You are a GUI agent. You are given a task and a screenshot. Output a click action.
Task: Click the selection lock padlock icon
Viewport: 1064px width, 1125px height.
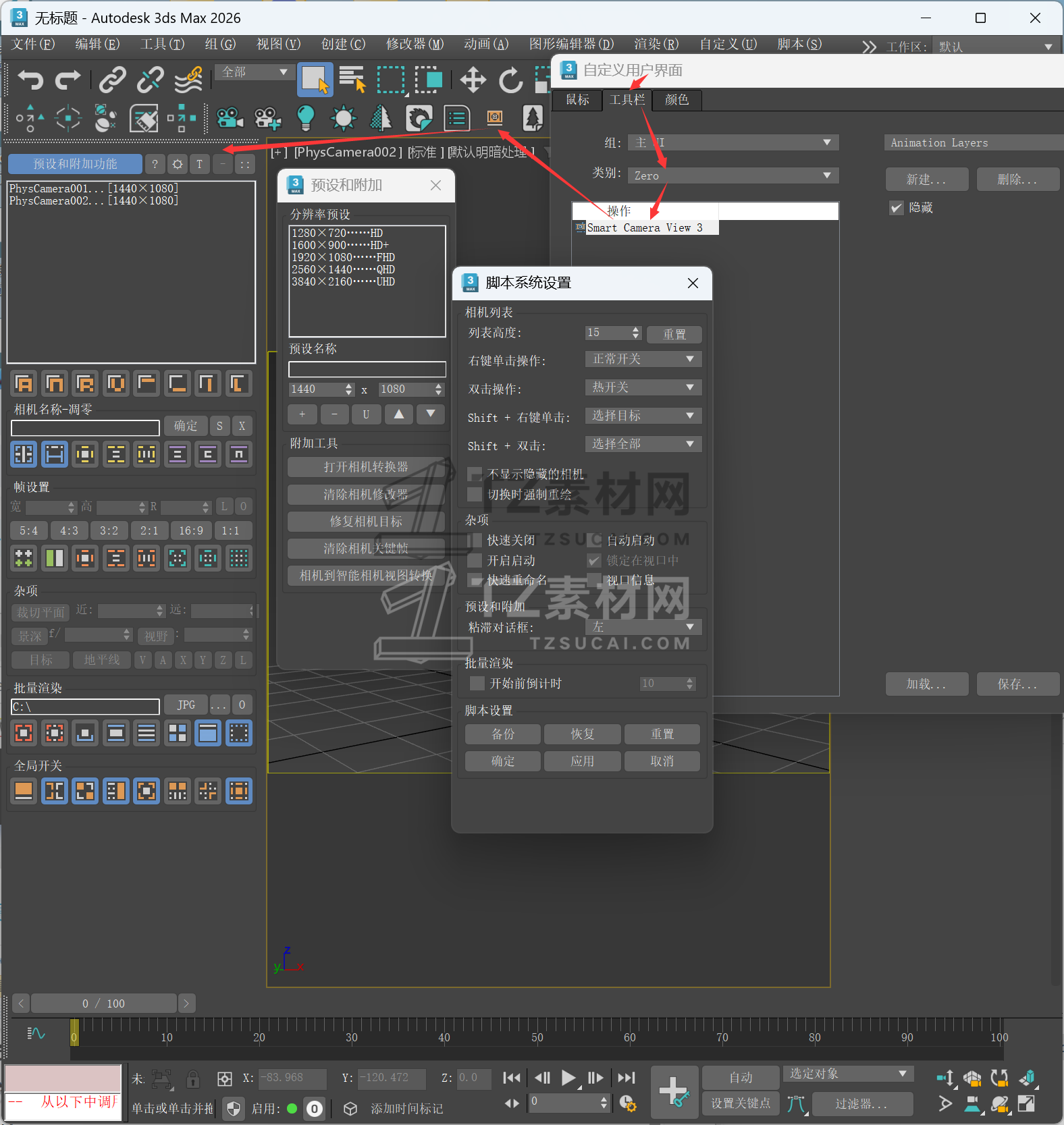pos(193,1078)
